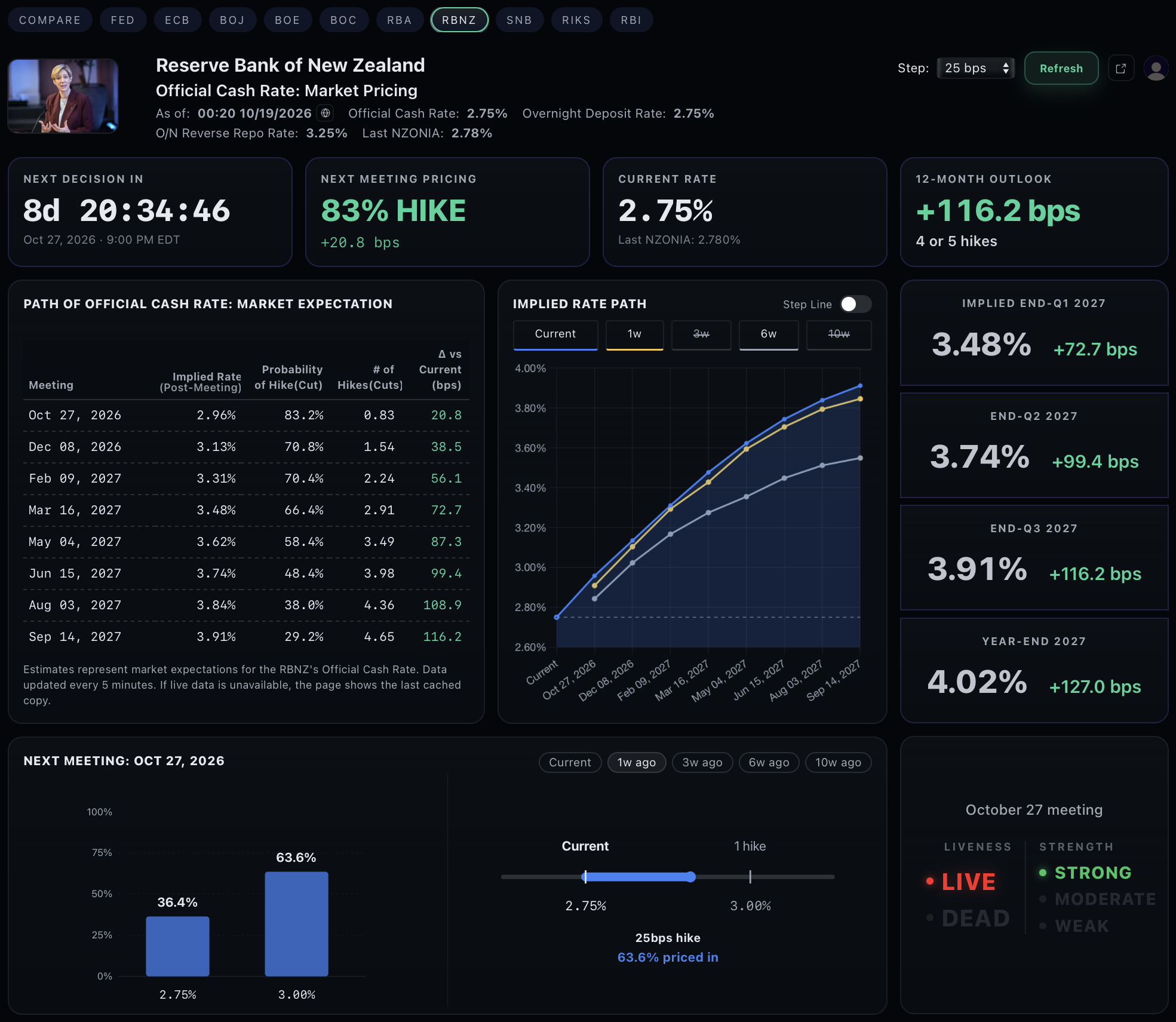Switch to the SNB tab

coord(519,20)
